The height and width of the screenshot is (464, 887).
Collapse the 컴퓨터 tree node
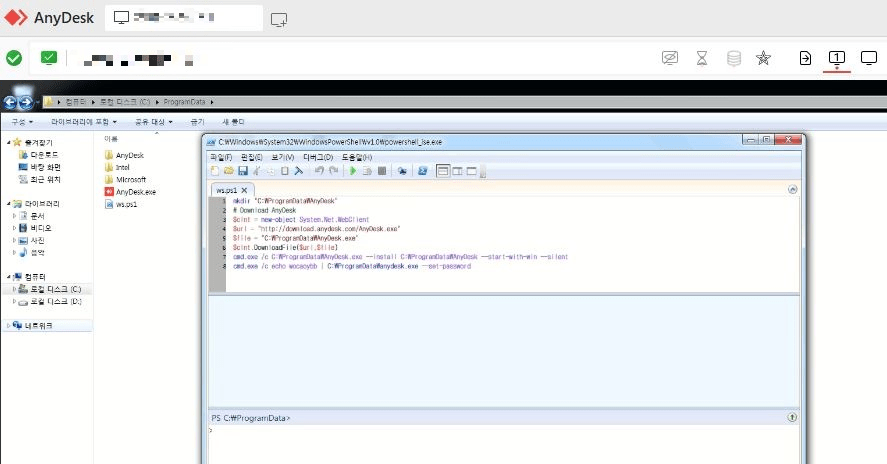(x=8, y=277)
